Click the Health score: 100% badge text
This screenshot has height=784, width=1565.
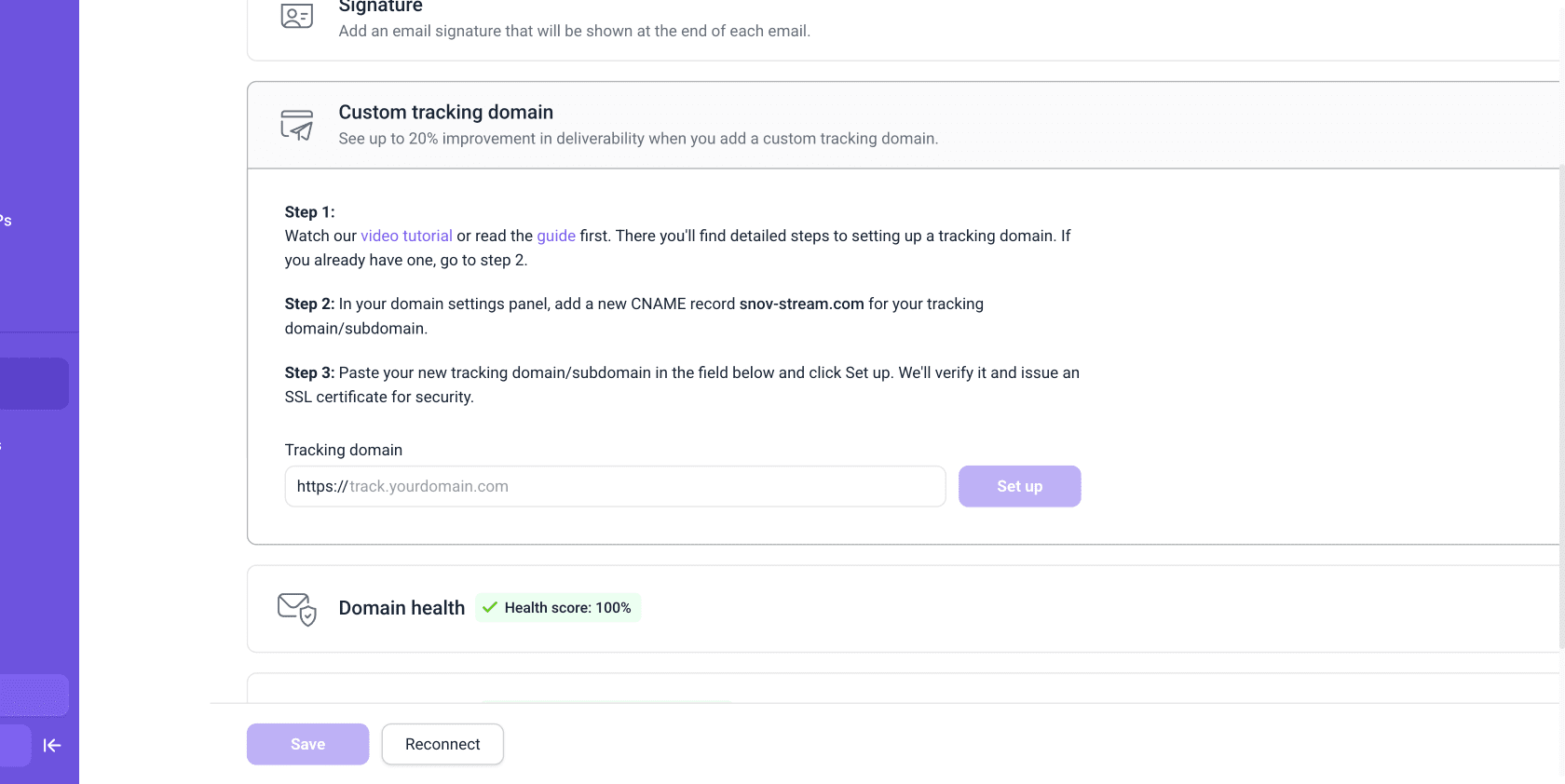pos(567,608)
